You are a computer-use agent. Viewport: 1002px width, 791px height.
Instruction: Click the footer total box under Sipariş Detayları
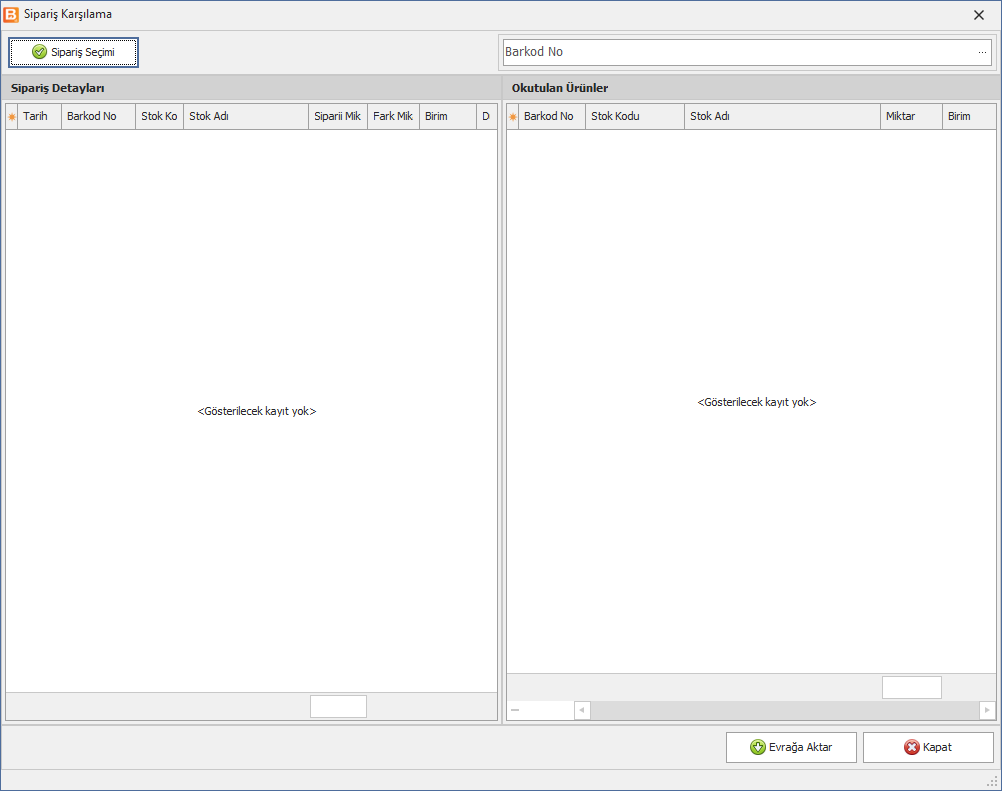coord(338,707)
